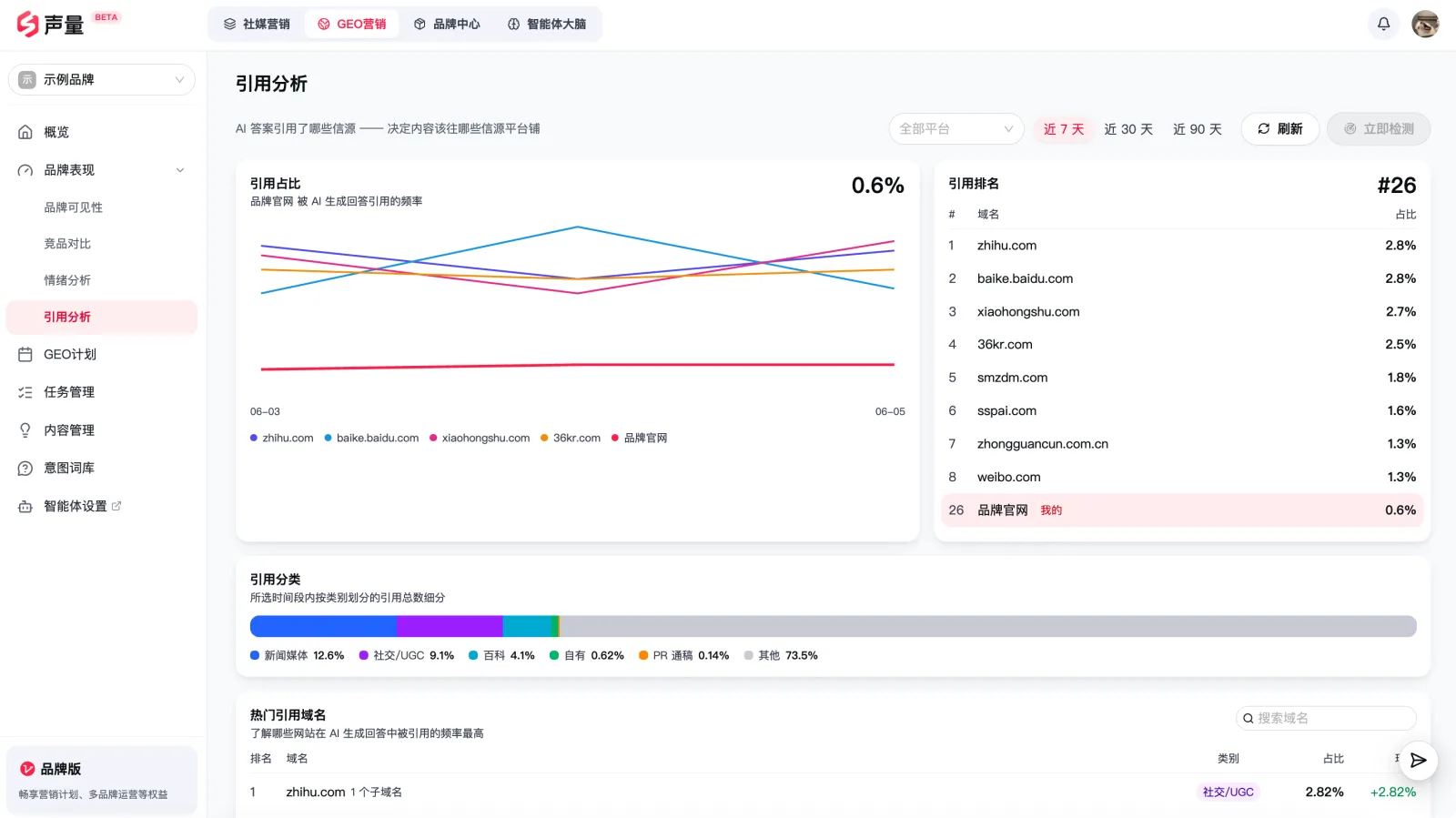Click the 意图词库 question mark icon
This screenshot has height=818, width=1456.
point(25,469)
